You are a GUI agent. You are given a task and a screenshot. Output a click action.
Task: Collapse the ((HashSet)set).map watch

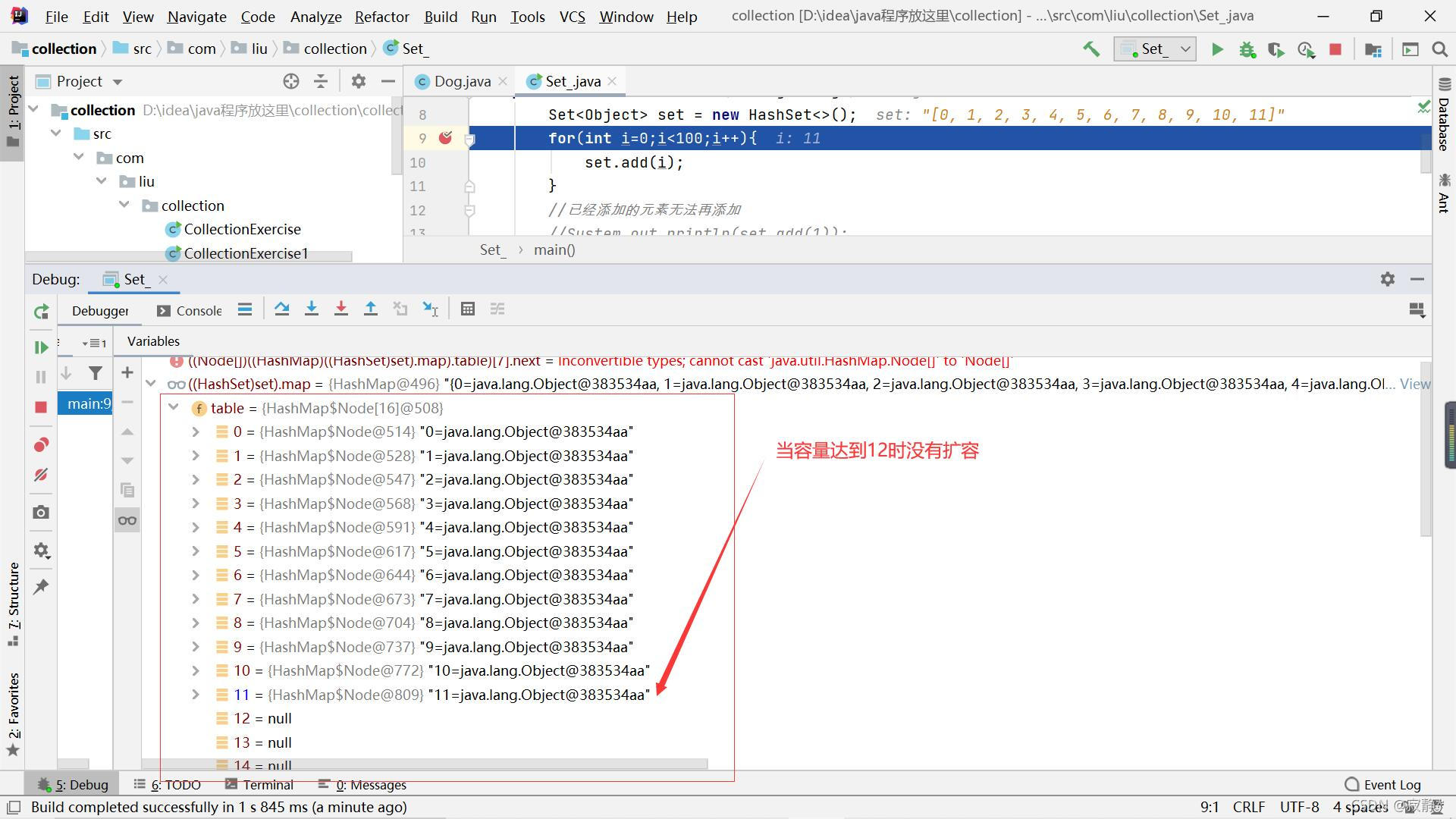151,384
